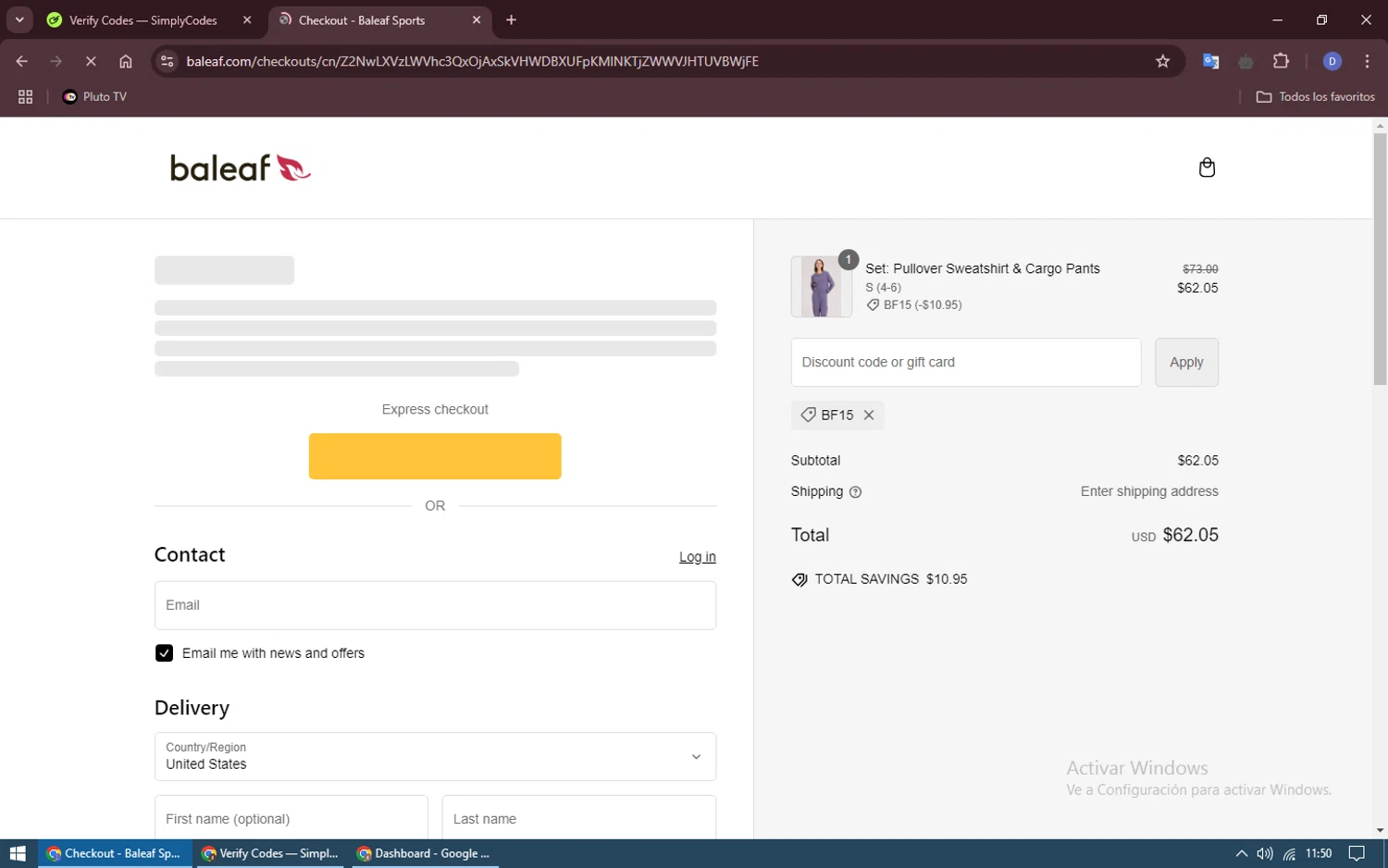Open the shopping bag cart icon
1388x868 pixels.
click(x=1207, y=167)
